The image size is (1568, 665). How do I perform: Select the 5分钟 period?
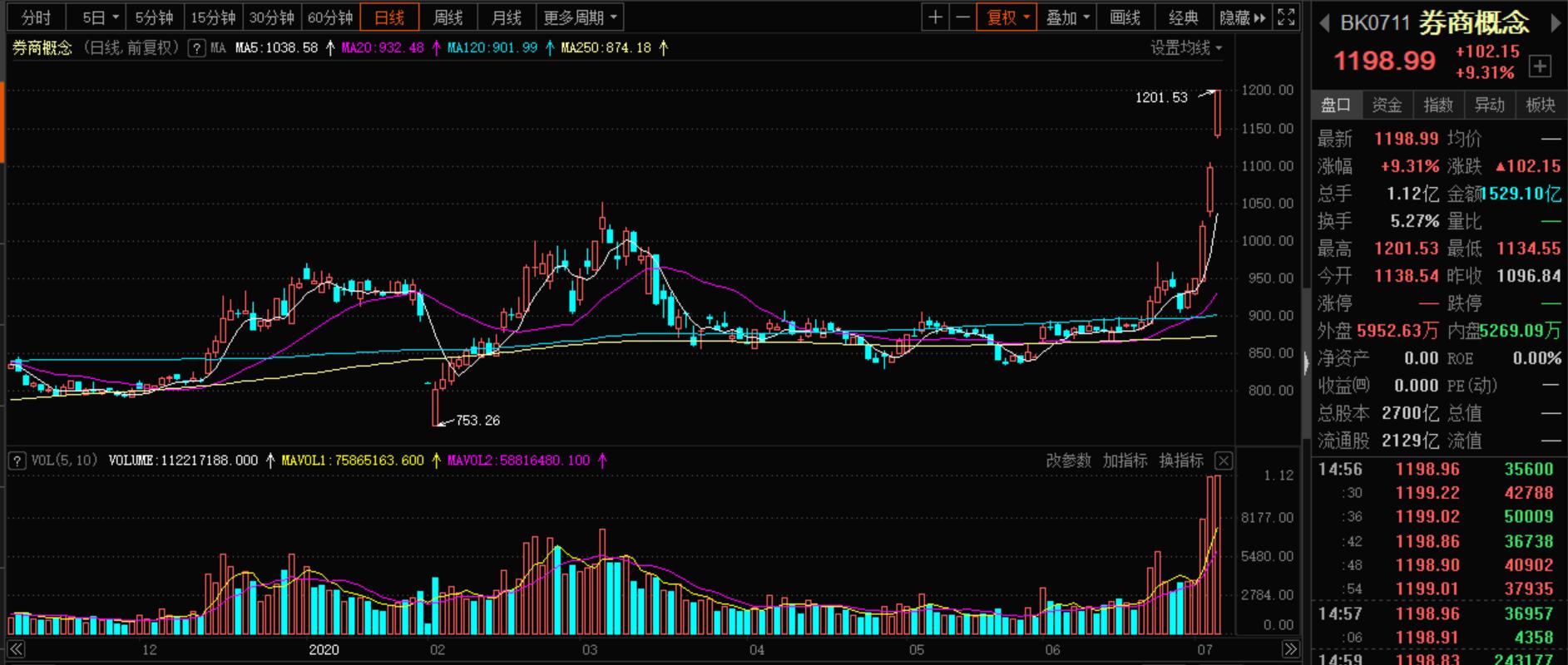click(155, 17)
